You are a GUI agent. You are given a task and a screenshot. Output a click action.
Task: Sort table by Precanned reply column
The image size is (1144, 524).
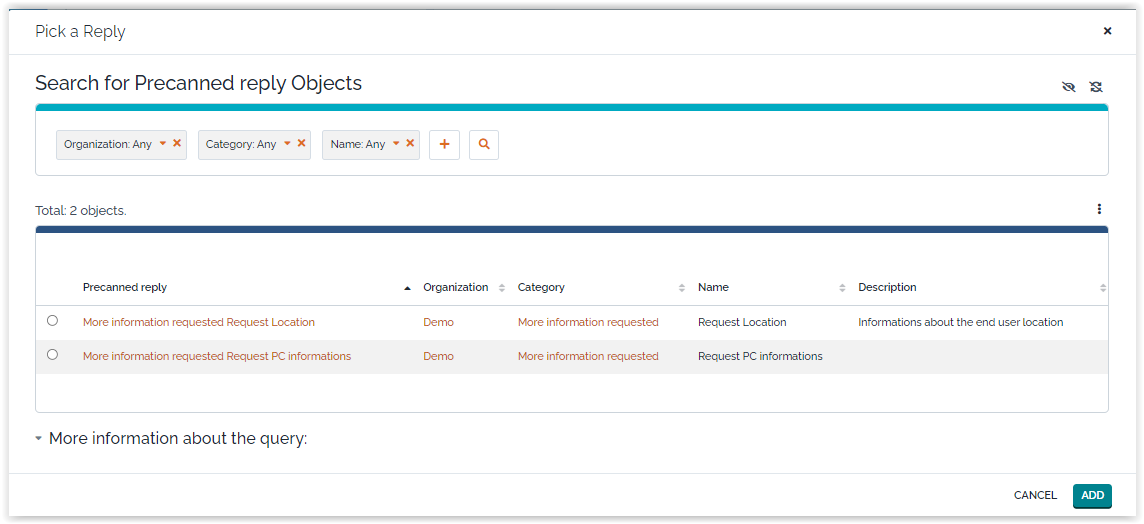(125, 288)
